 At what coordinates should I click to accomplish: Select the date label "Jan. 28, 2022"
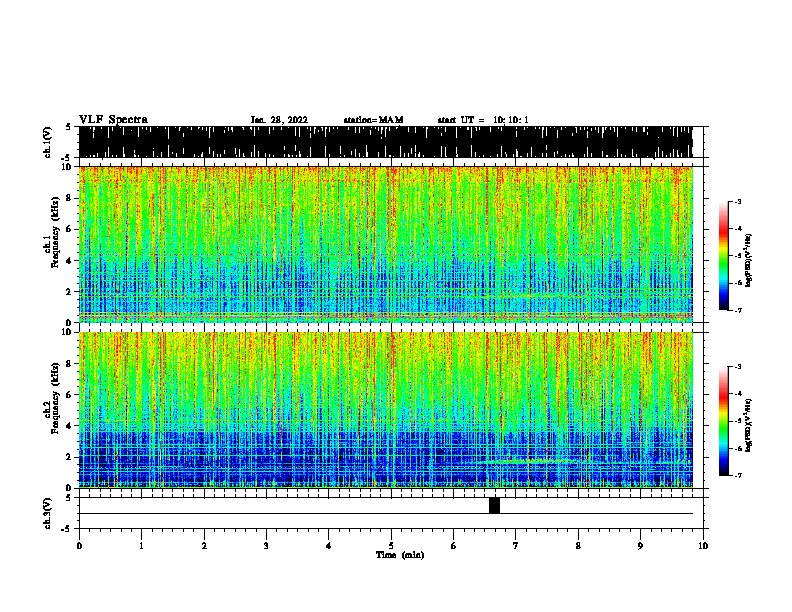click(x=279, y=120)
